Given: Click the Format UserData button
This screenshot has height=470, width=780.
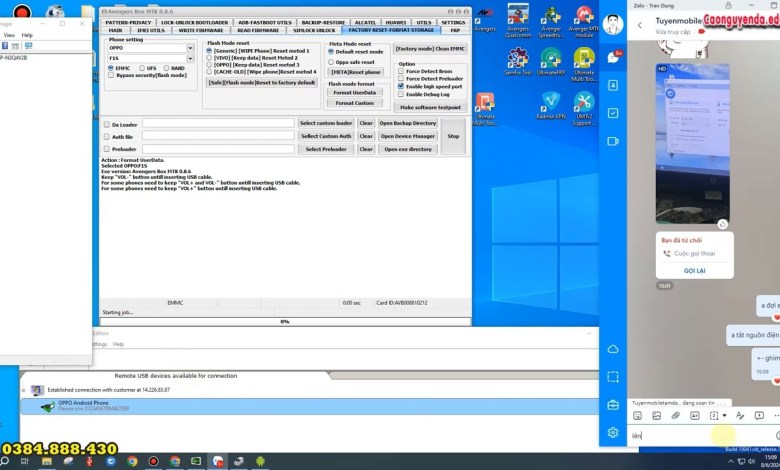Looking at the screenshot, I should click(x=355, y=92).
